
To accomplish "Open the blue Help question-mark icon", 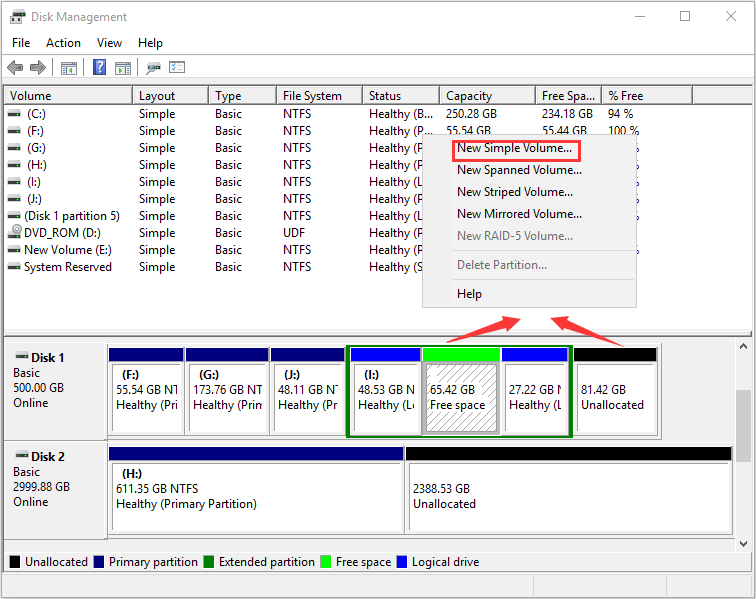I will coord(99,67).
